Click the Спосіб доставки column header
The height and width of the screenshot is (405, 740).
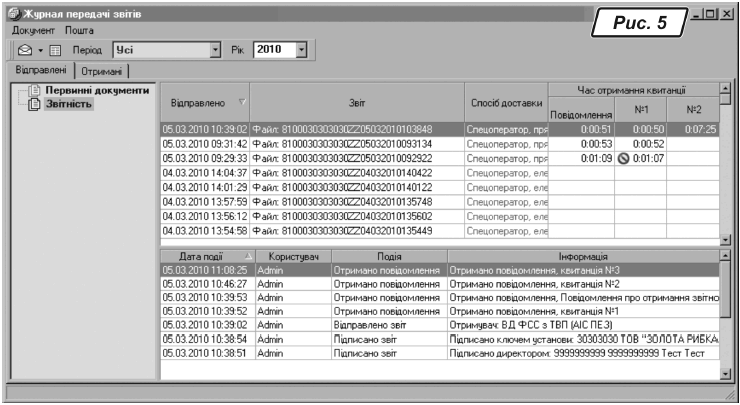click(505, 103)
